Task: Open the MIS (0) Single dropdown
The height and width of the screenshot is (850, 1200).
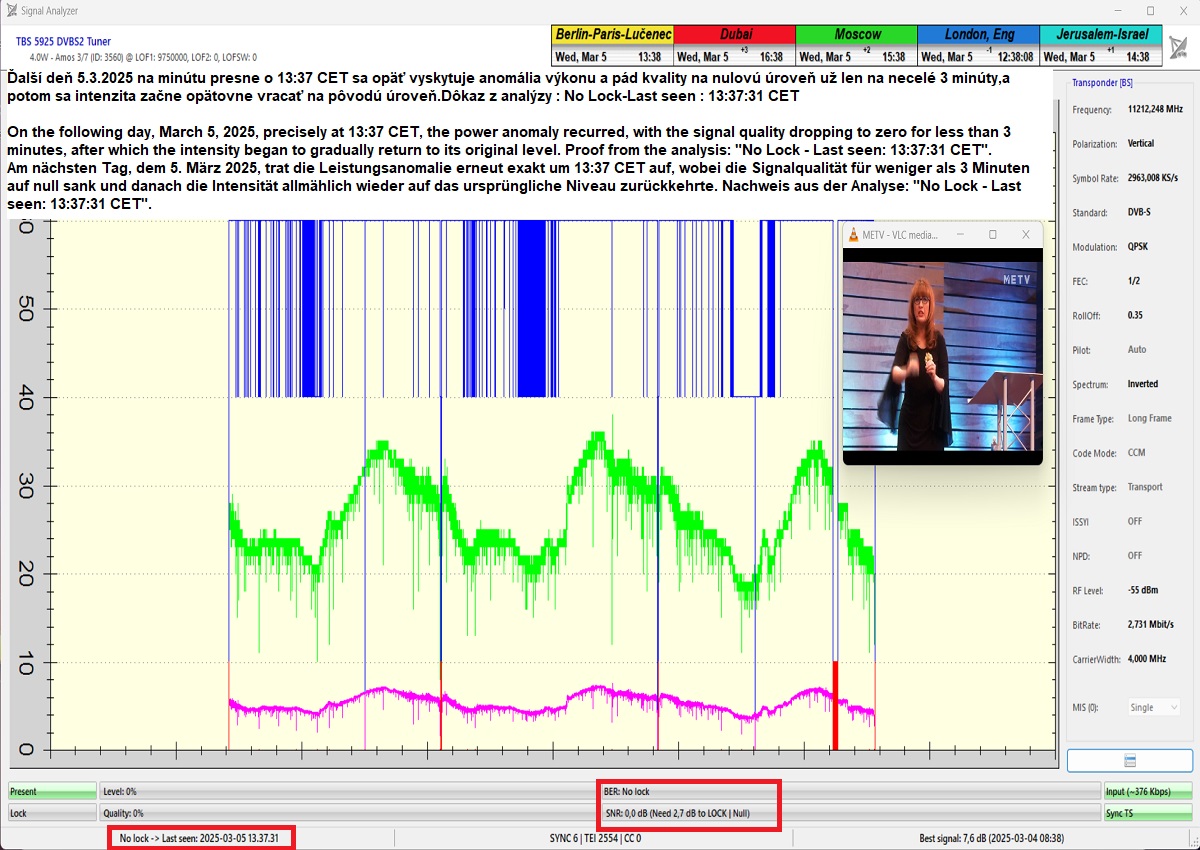Action: coord(1153,707)
